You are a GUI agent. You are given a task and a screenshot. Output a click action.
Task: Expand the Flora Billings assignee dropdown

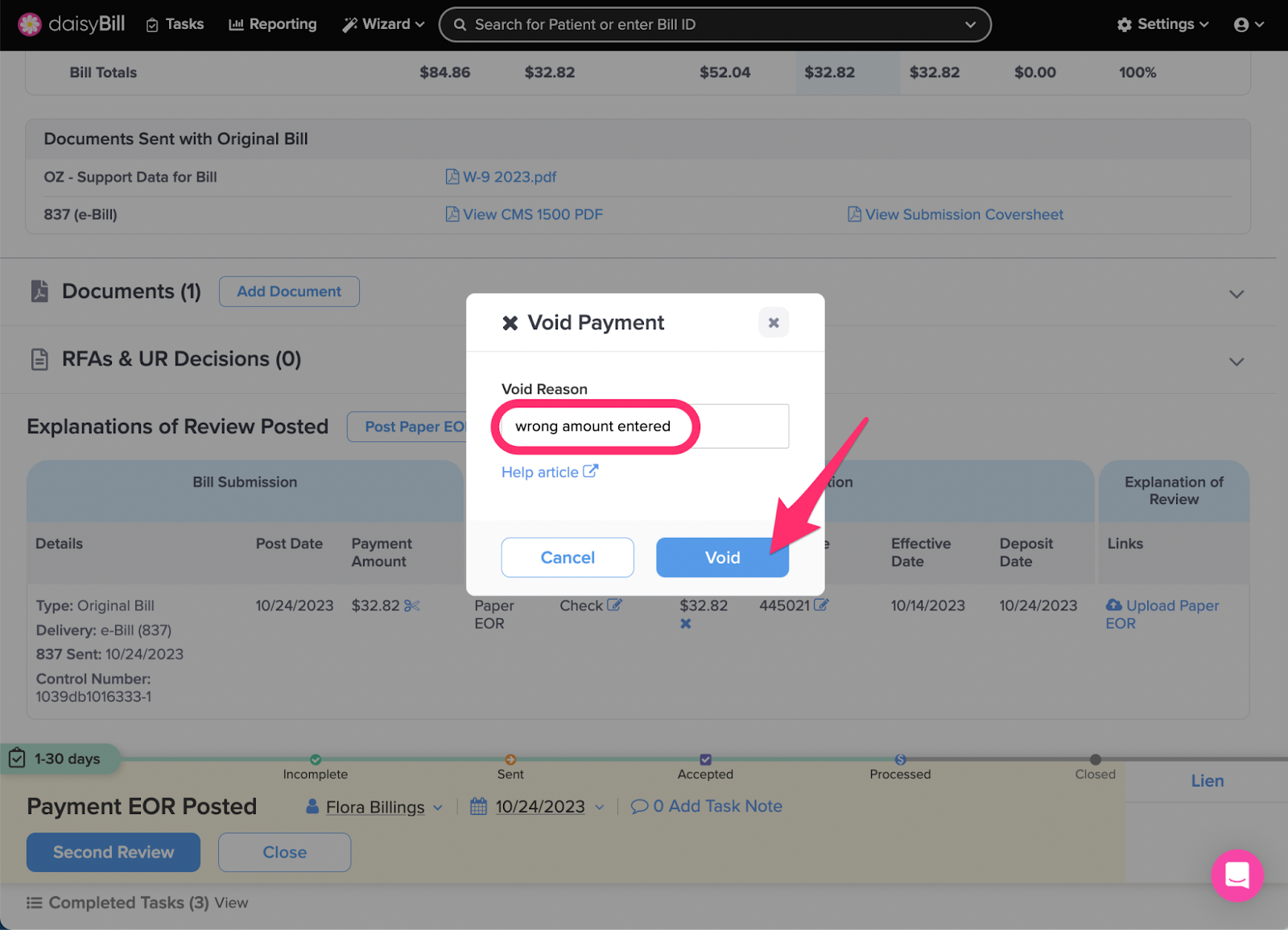tap(439, 807)
